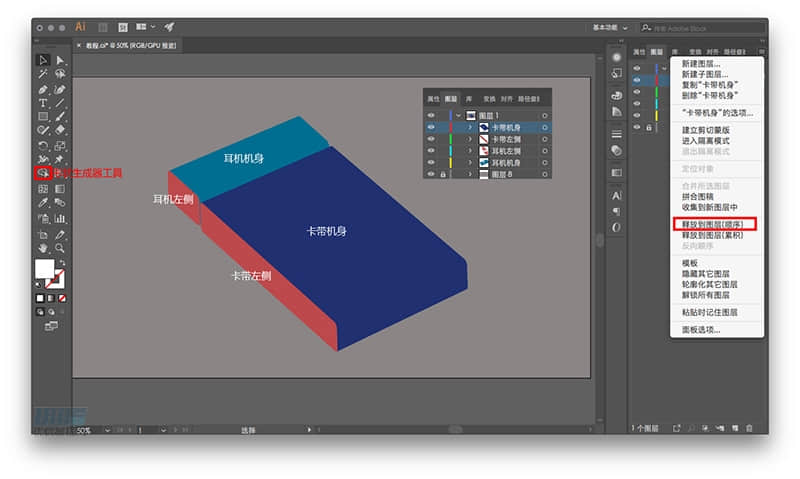Open the 基本功能 workspace dropdown
The width and height of the screenshot is (800, 479).
pyautogui.click(x=610, y=28)
